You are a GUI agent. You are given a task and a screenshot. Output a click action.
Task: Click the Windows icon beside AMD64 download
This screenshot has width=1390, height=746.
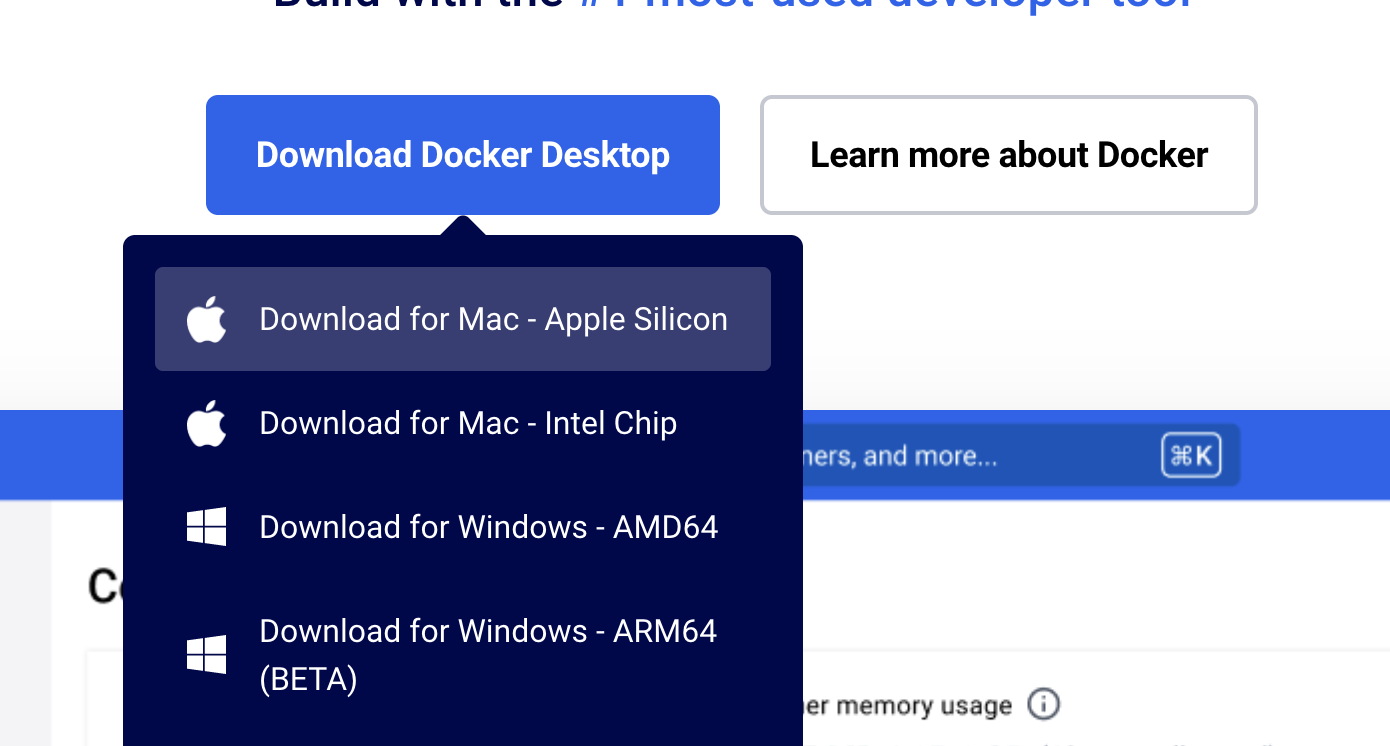(x=206, y=527)
